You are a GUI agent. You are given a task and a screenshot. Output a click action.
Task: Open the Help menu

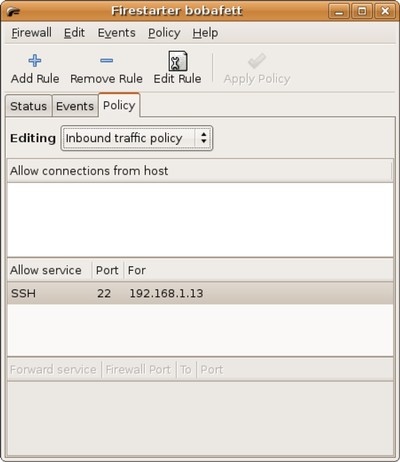point(205,33)
